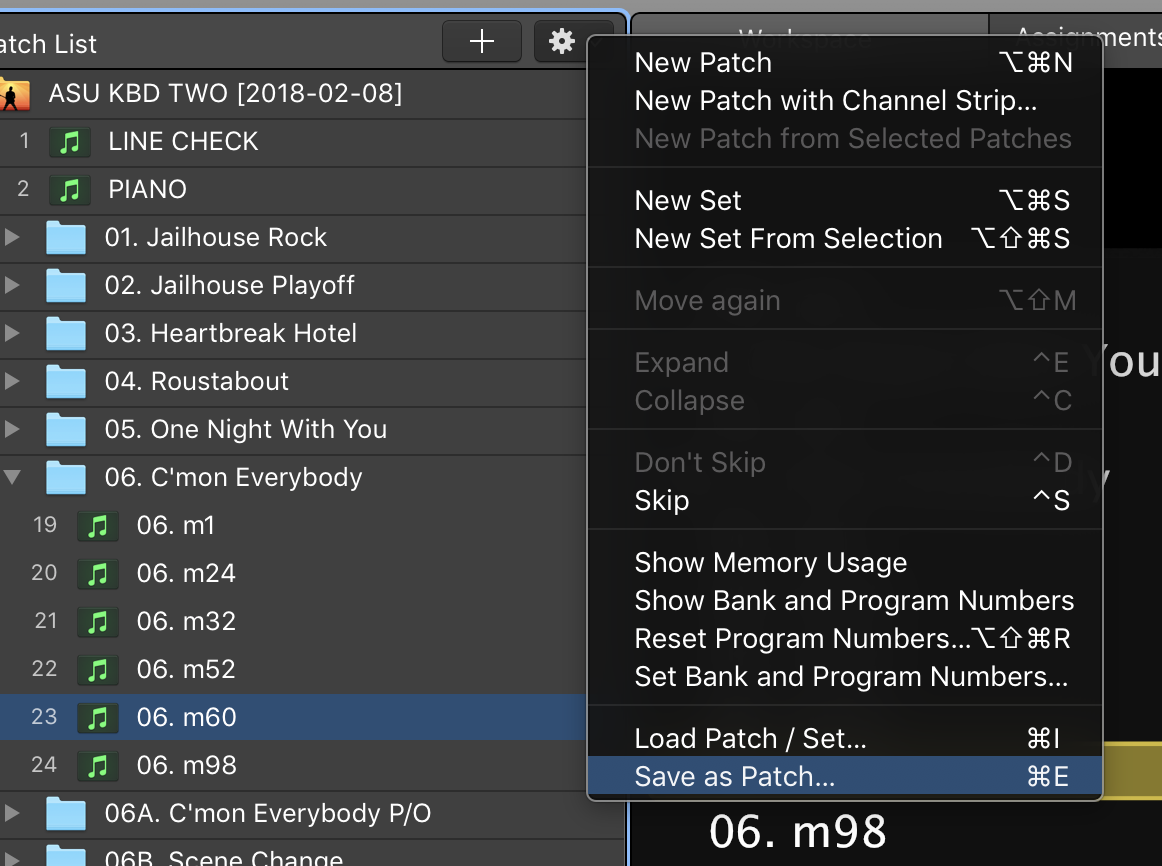Click the PIANO patch music note icon

(x=70, y=190)
